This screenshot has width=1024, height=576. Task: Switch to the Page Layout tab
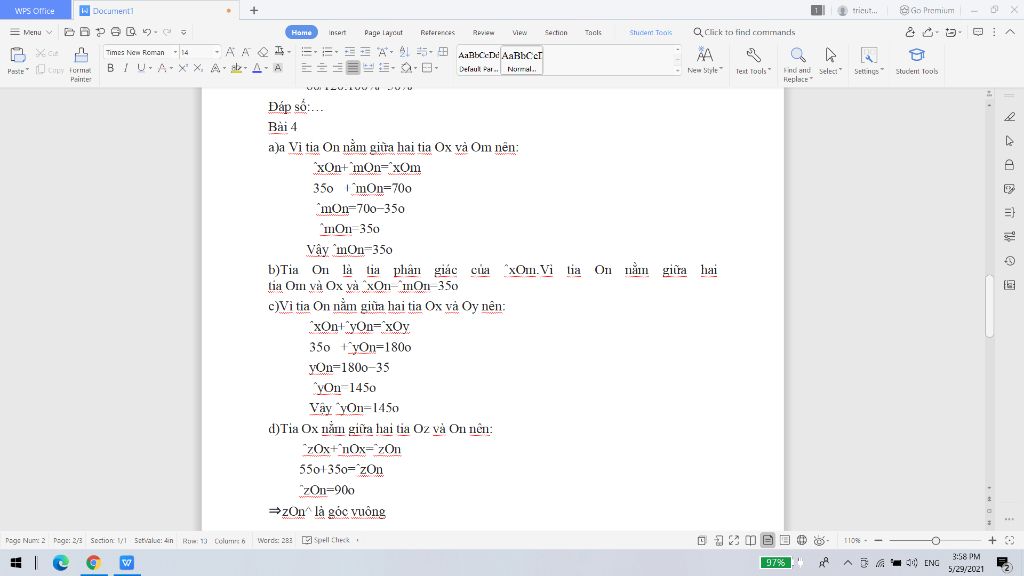[383, 33]
